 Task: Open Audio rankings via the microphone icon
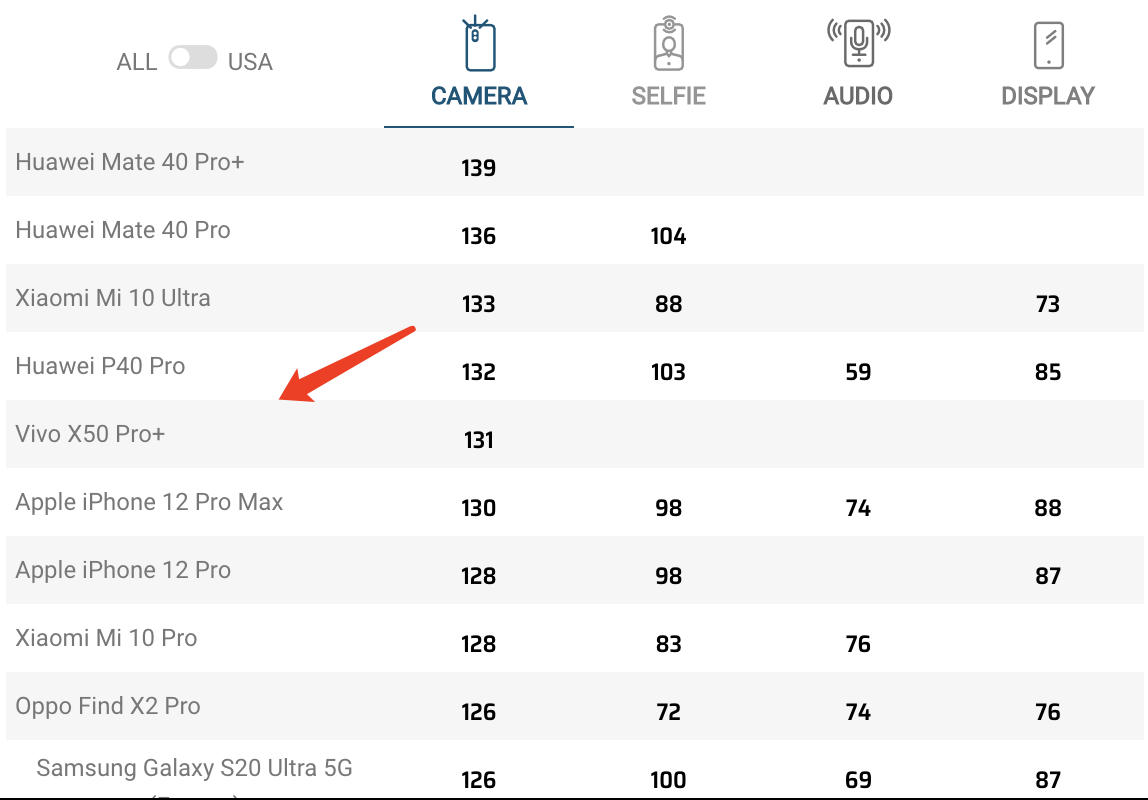click(x=858, y=44)
